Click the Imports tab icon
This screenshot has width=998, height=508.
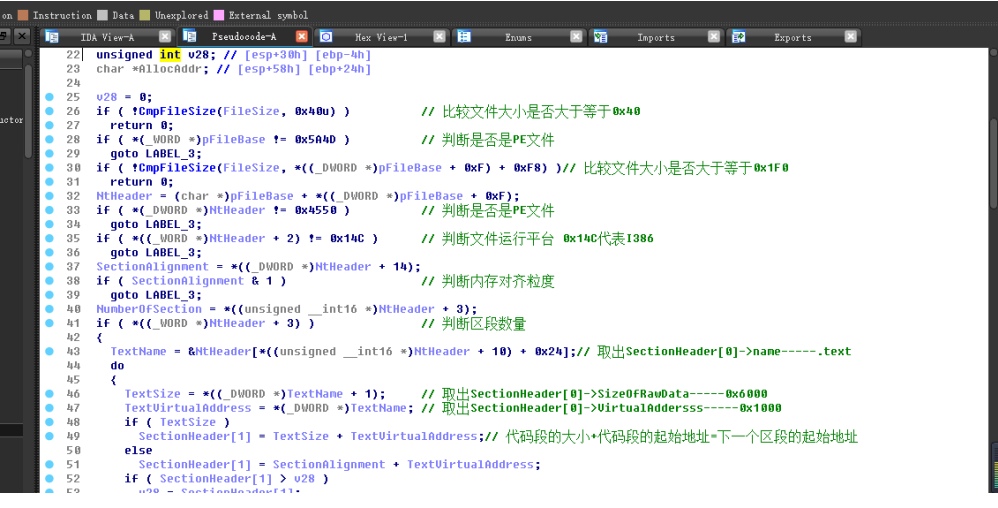point(600,37)
